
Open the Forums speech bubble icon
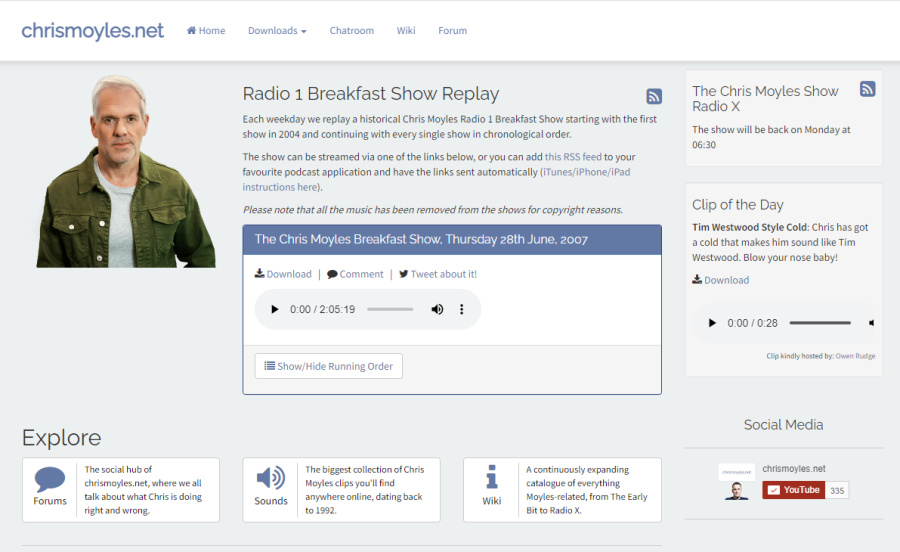coord(50,479)
